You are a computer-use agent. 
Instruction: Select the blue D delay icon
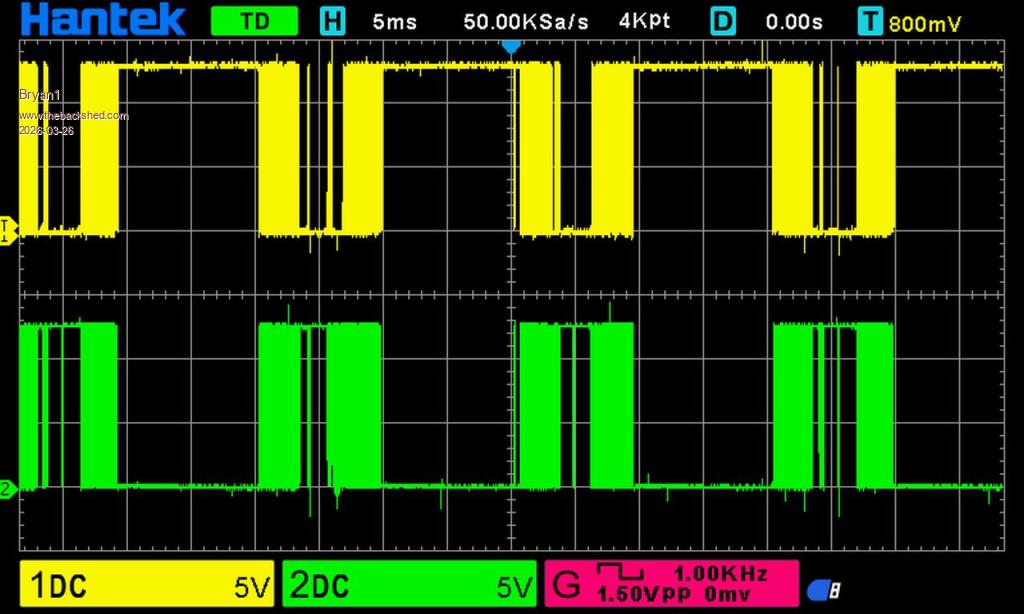[x=722, y=21]
